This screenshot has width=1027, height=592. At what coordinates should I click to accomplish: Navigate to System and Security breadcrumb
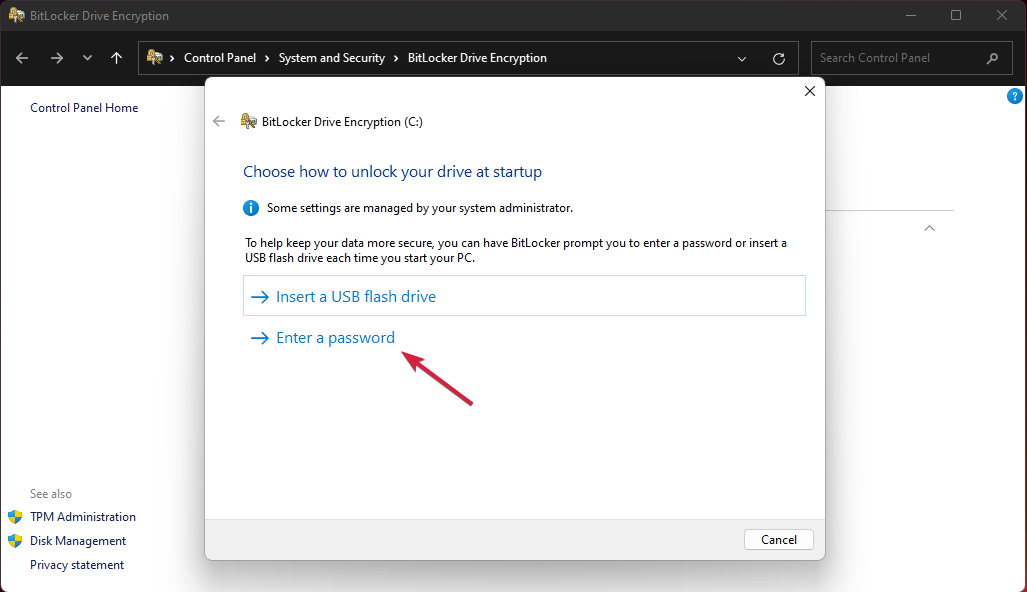pos(331,57)
